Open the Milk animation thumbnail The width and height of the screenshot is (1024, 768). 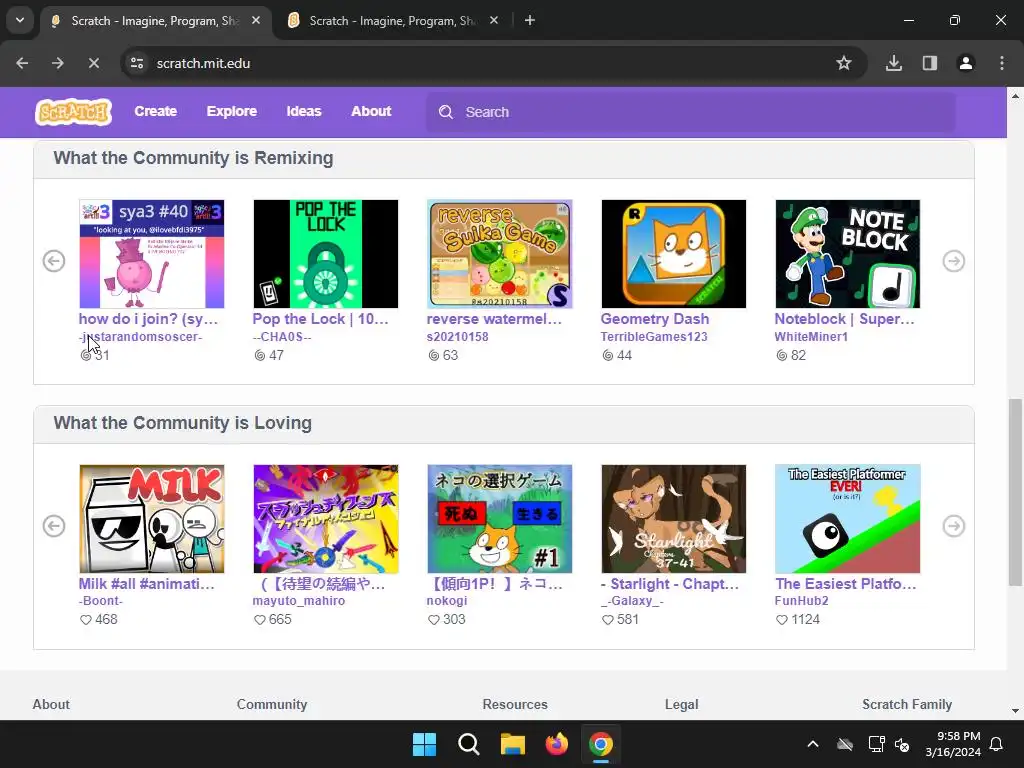(x=152, y=519)
